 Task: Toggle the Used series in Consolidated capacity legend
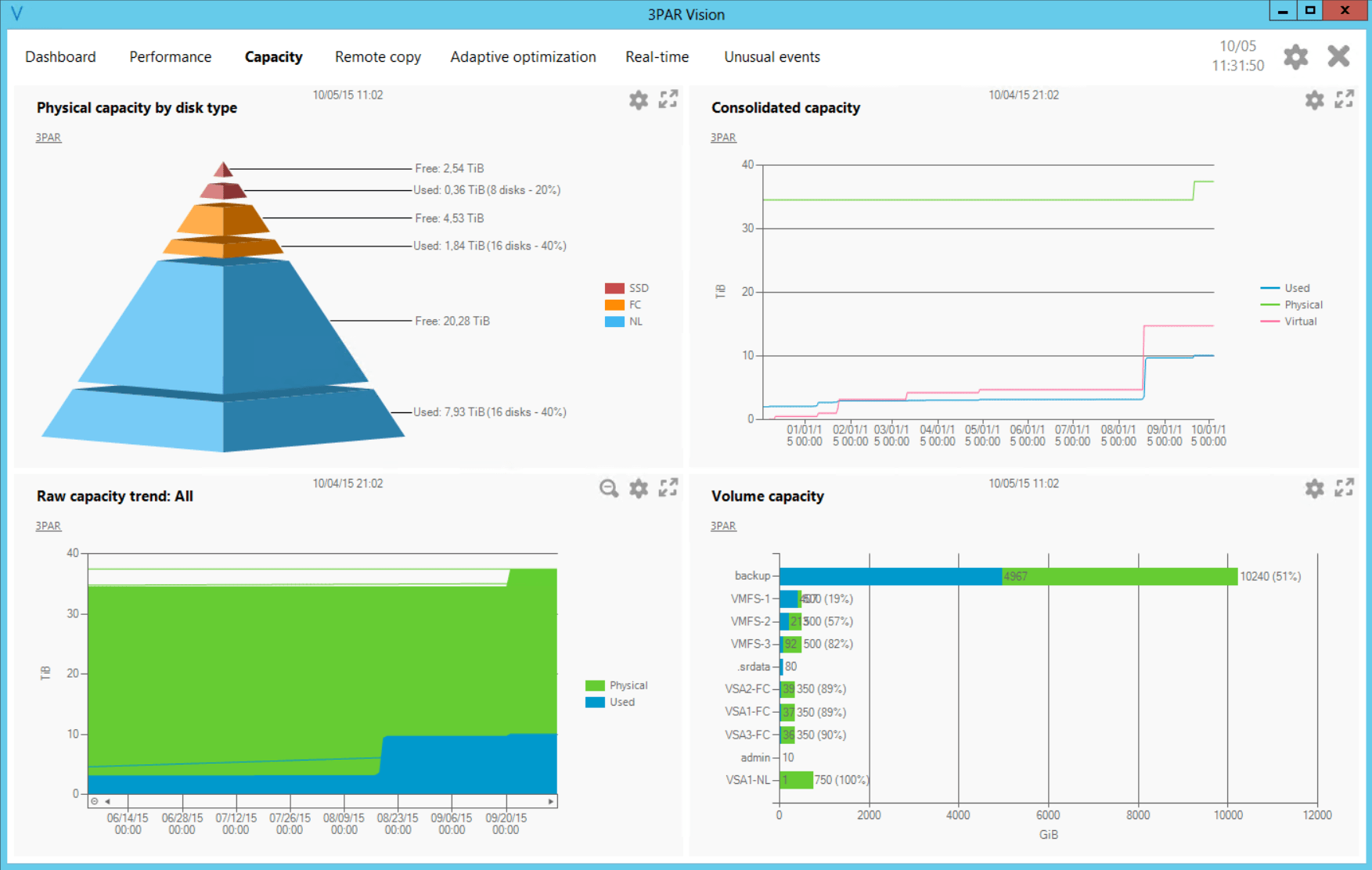(x=1285, y=289)
